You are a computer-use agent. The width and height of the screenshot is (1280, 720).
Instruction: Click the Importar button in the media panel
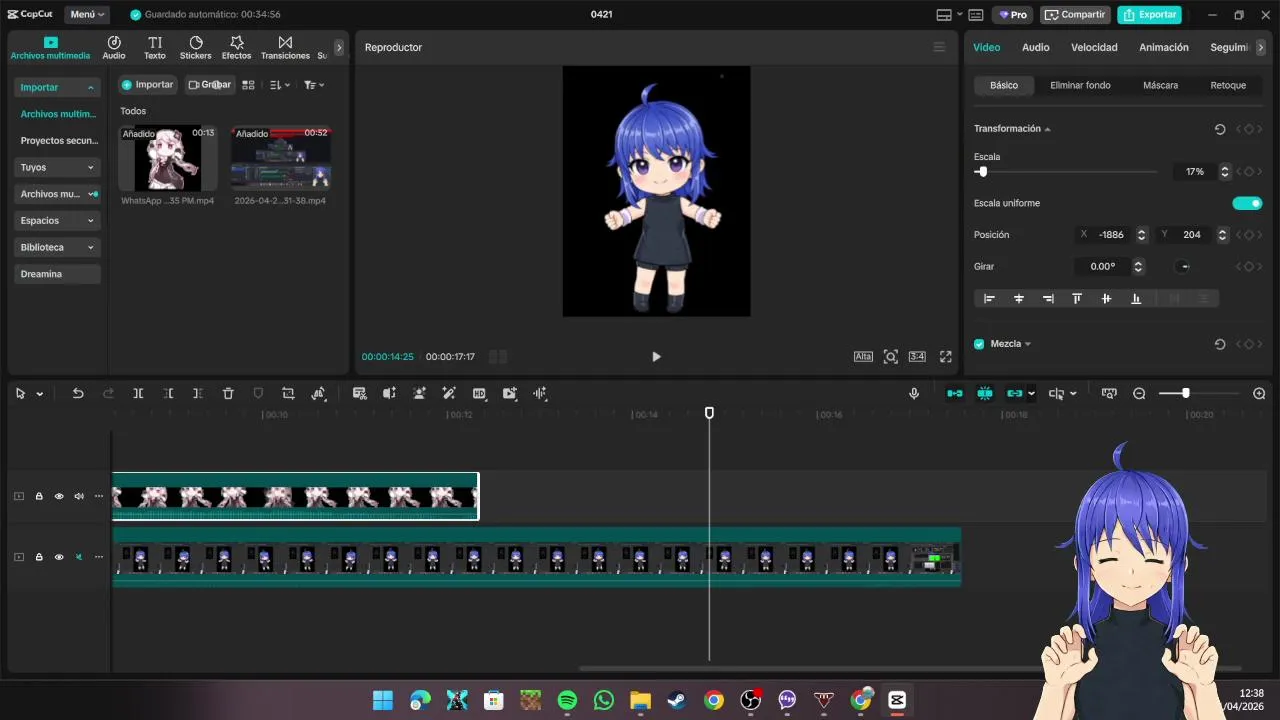click(x=147, y=85)
